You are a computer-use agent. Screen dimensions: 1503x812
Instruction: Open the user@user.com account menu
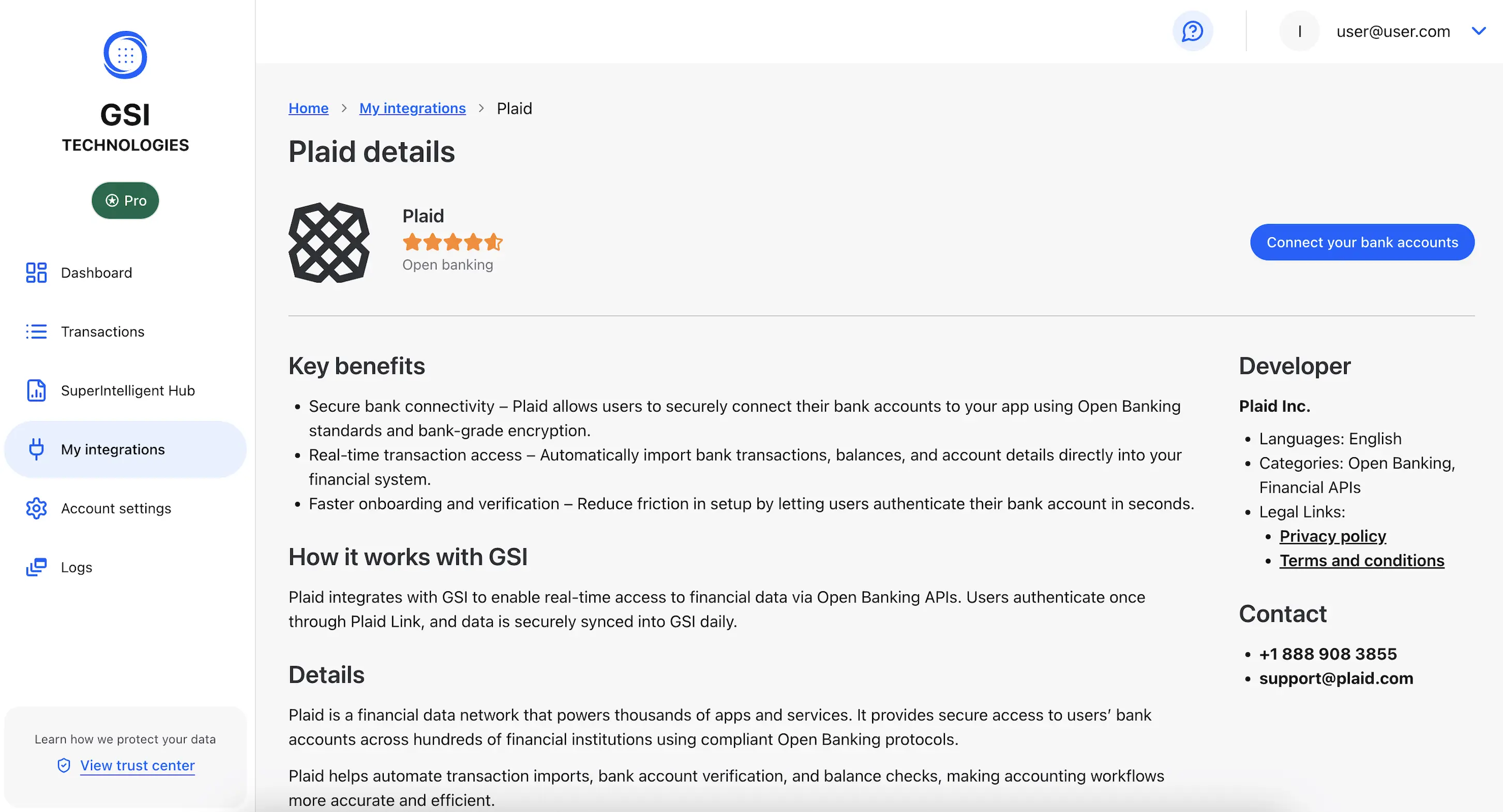(1393, 32)
